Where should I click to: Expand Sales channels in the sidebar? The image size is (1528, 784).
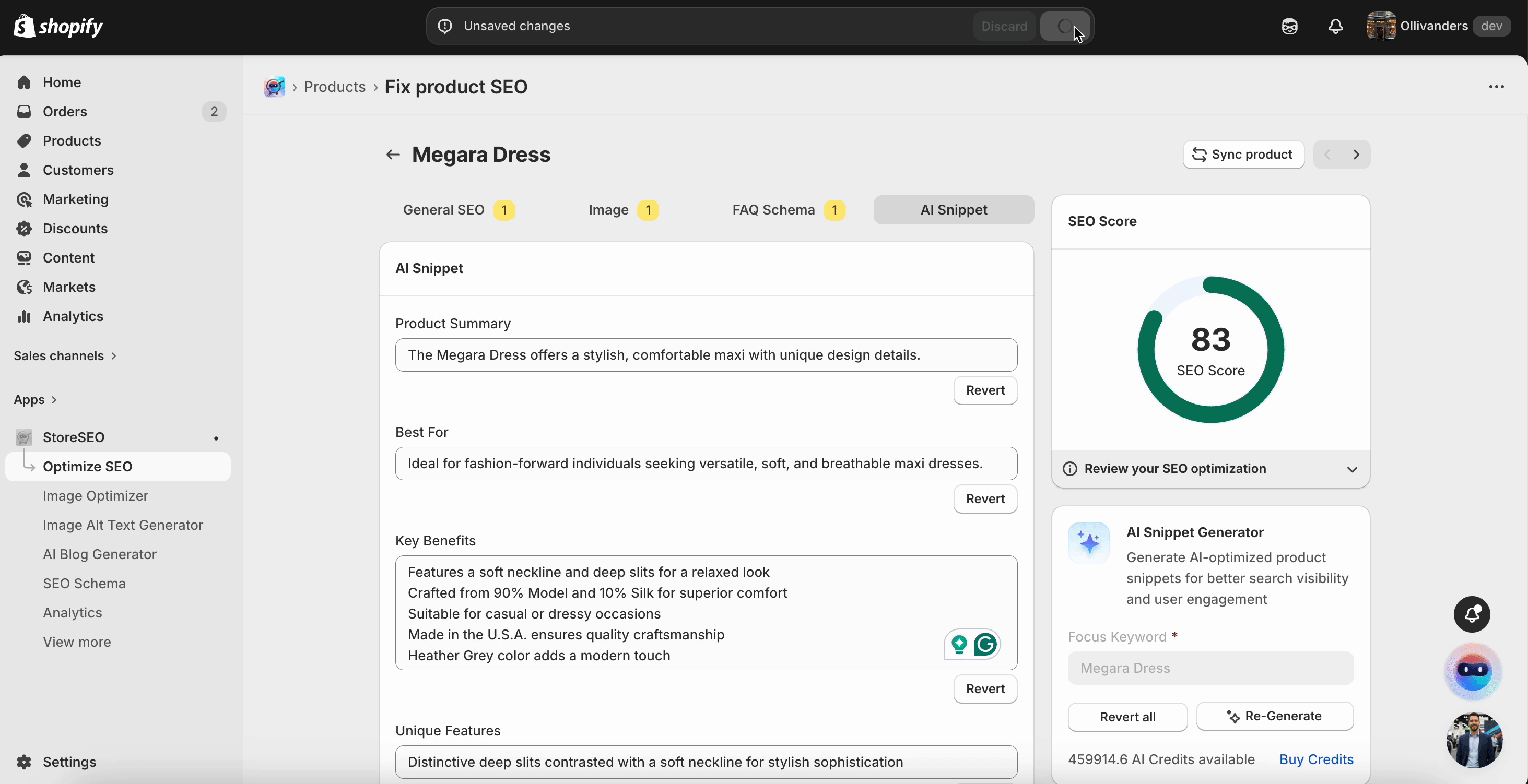[113, 356]
